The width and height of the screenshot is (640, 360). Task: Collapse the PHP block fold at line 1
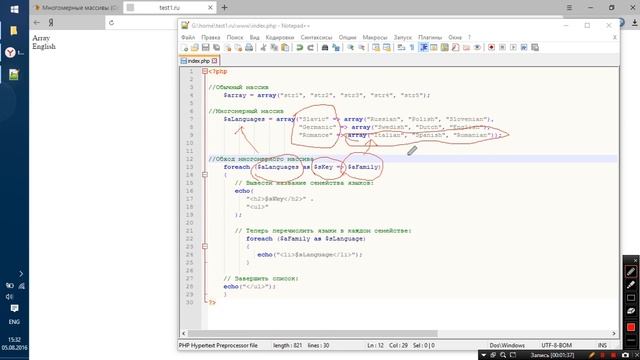coord(205,71)
